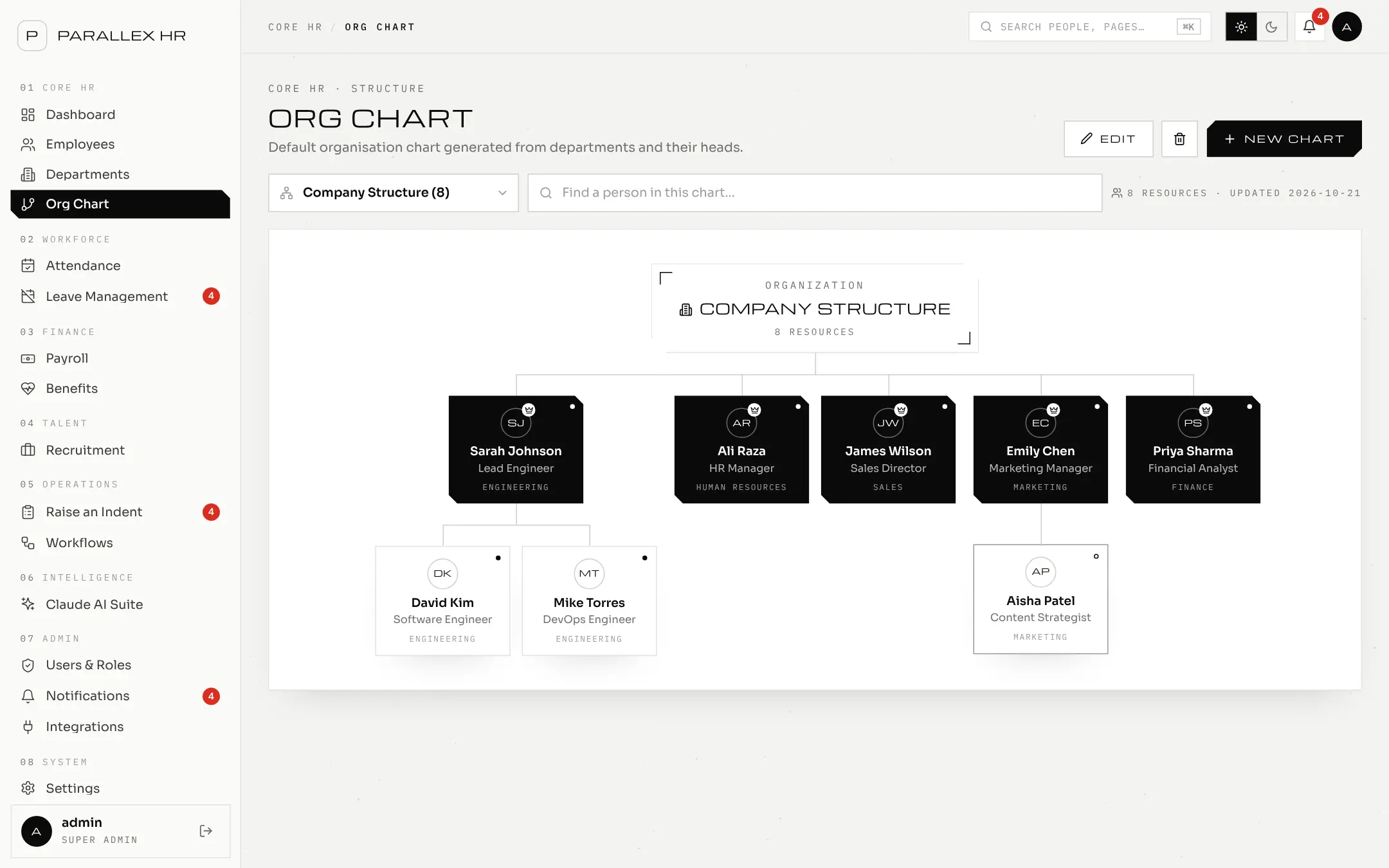Open the Company Structure (8) dropdown
1389x868 pixels.
[x=394, y=193]
